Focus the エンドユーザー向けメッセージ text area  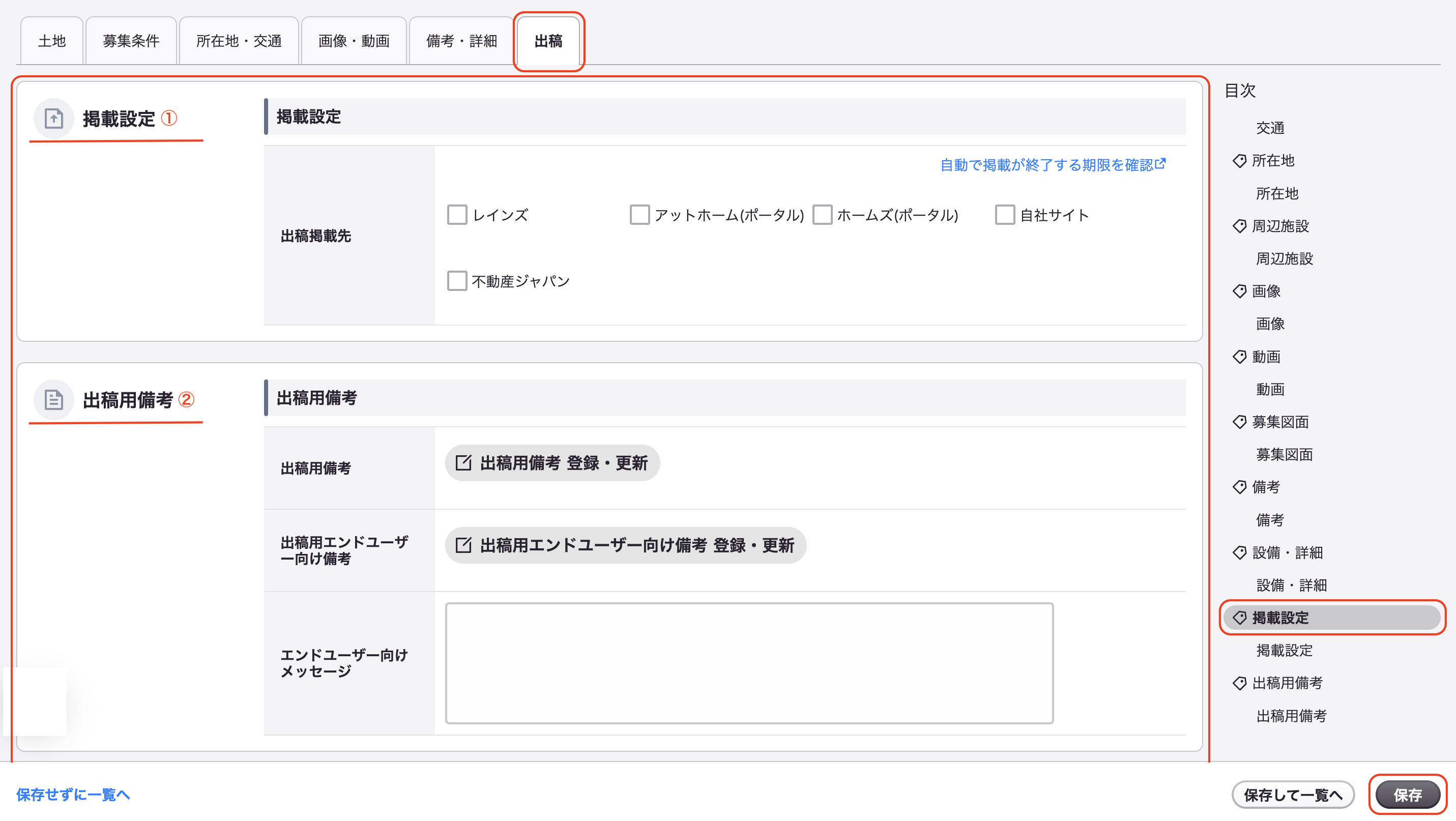coord(749,663)
